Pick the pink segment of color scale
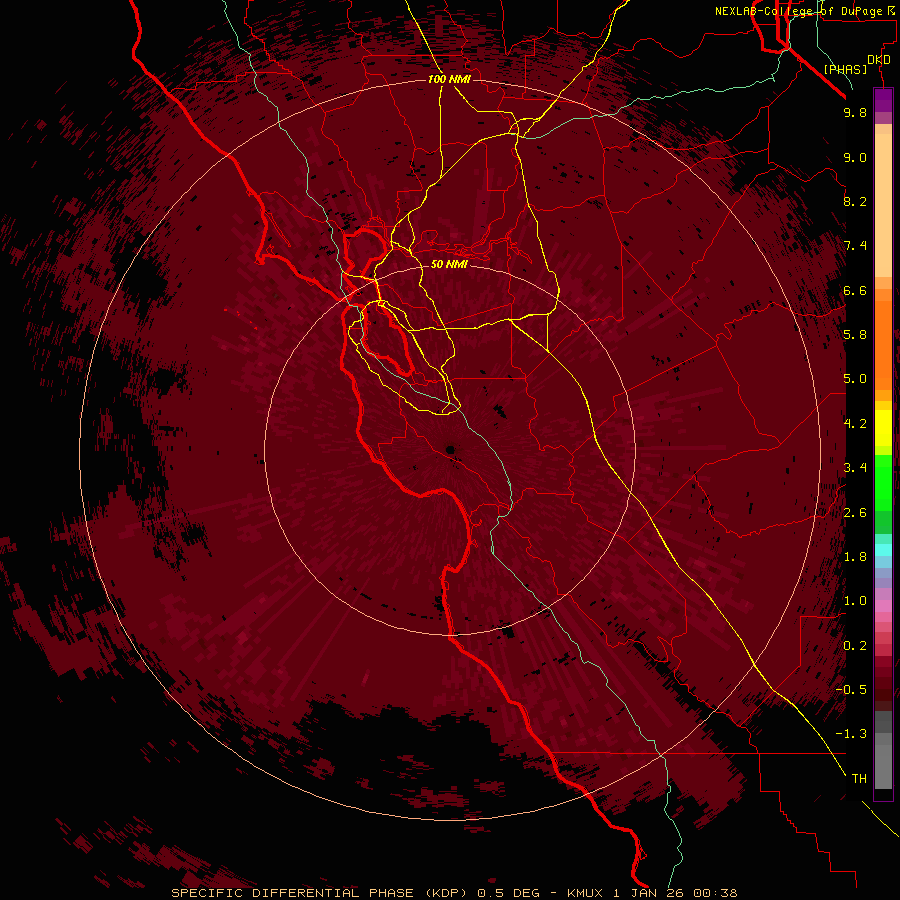This screenshot has width=900, height=900. [883, 606]
